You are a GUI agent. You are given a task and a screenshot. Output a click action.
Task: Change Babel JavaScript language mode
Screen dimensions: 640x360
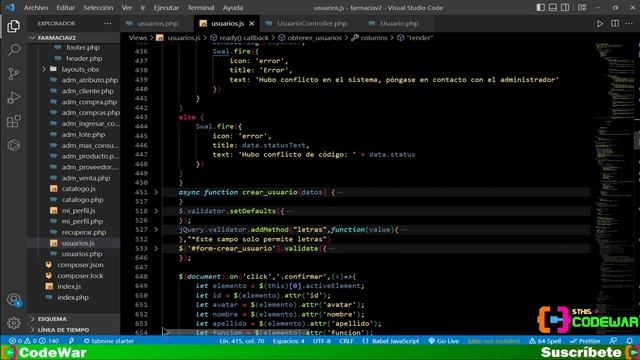pos(391,341)
